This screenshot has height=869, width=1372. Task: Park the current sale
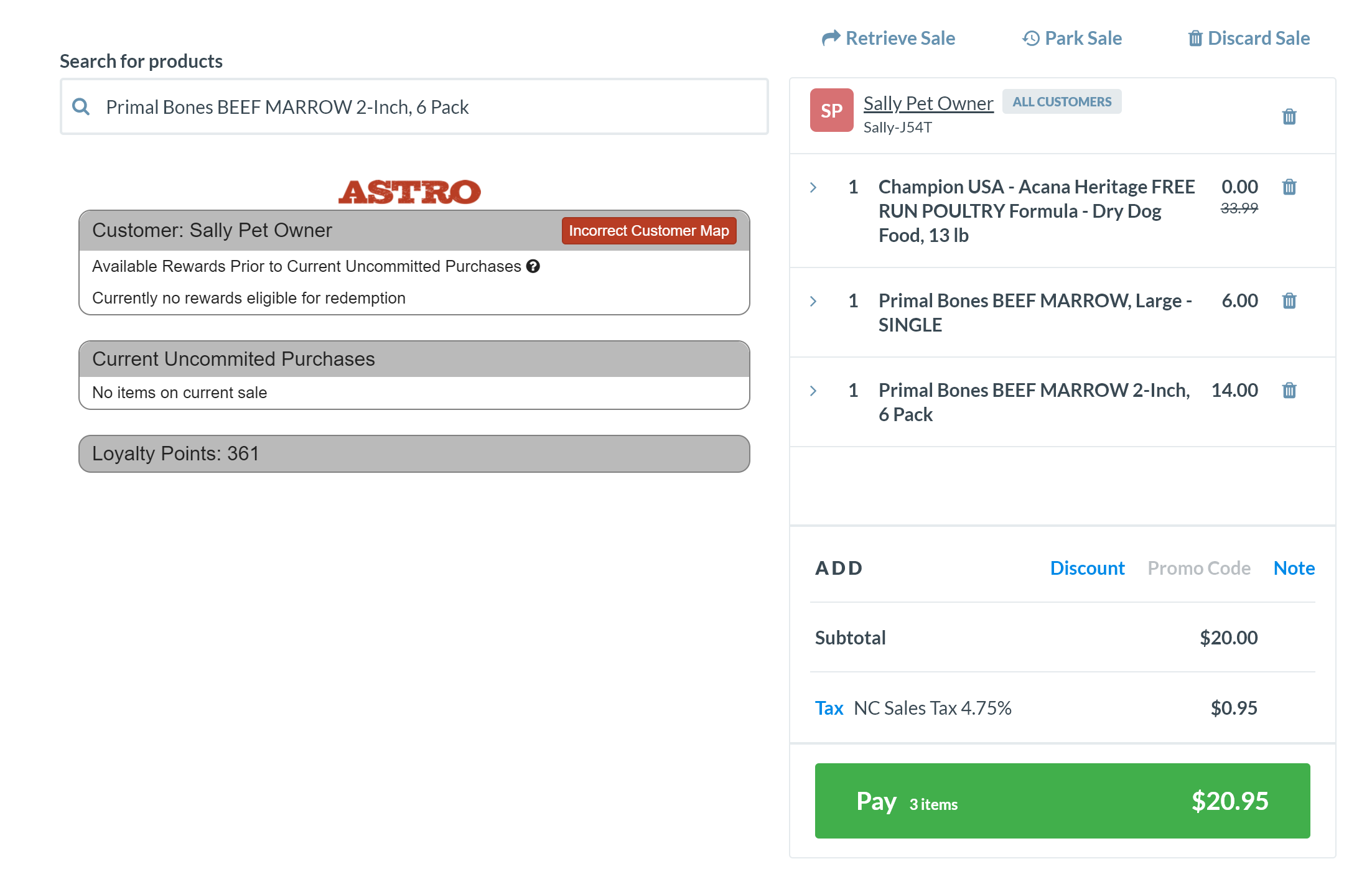pyautogui.click(x=1072, y=39)
